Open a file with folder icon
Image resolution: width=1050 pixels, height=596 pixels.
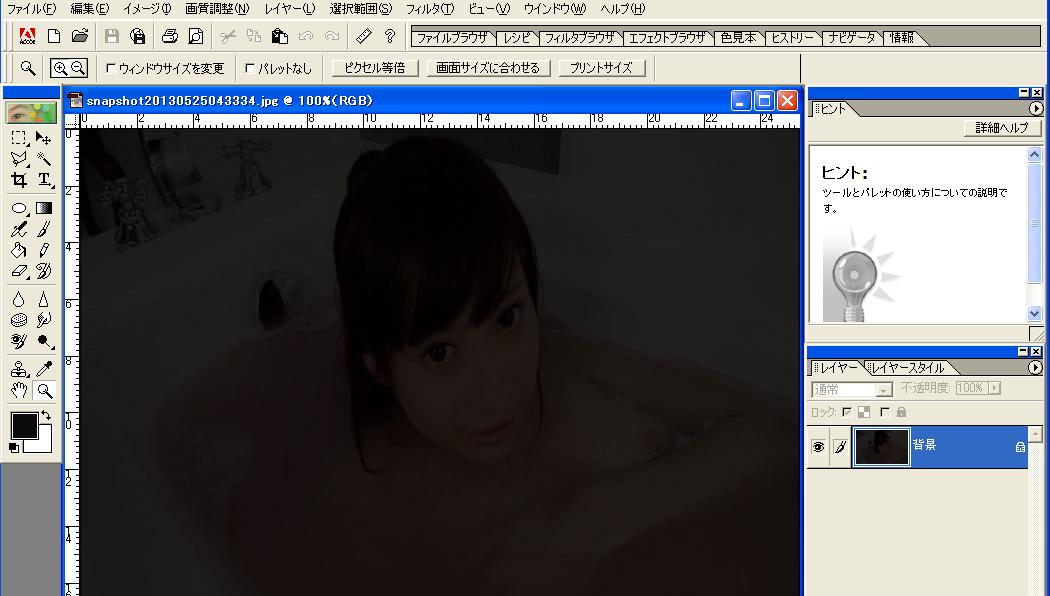80,36
